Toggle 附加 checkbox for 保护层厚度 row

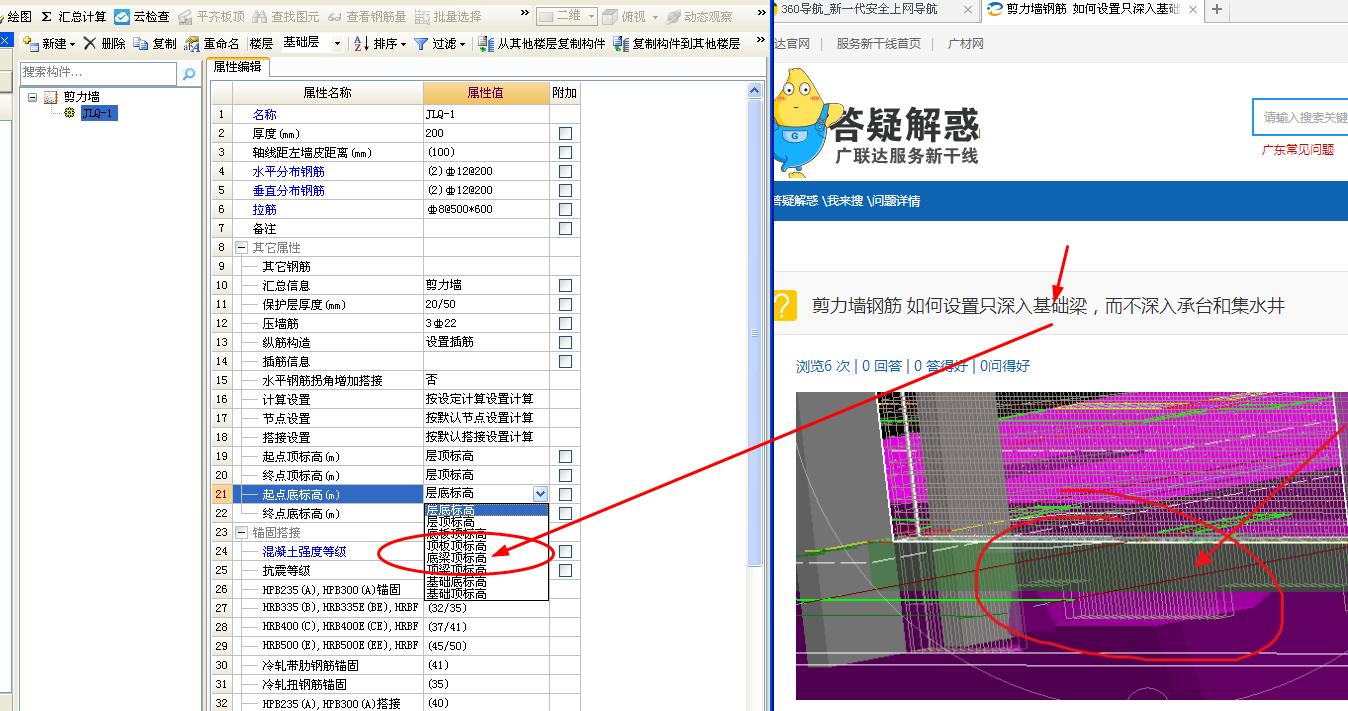(565, 304)
